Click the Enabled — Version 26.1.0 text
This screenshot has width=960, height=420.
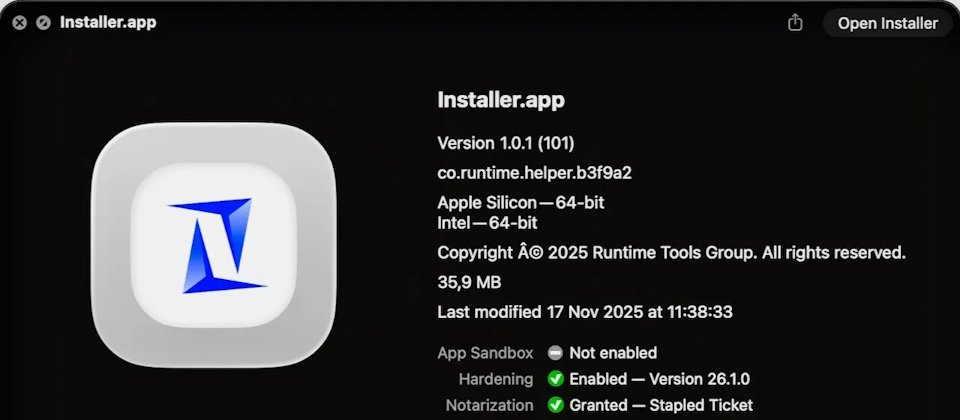click(x=659, y=379)
